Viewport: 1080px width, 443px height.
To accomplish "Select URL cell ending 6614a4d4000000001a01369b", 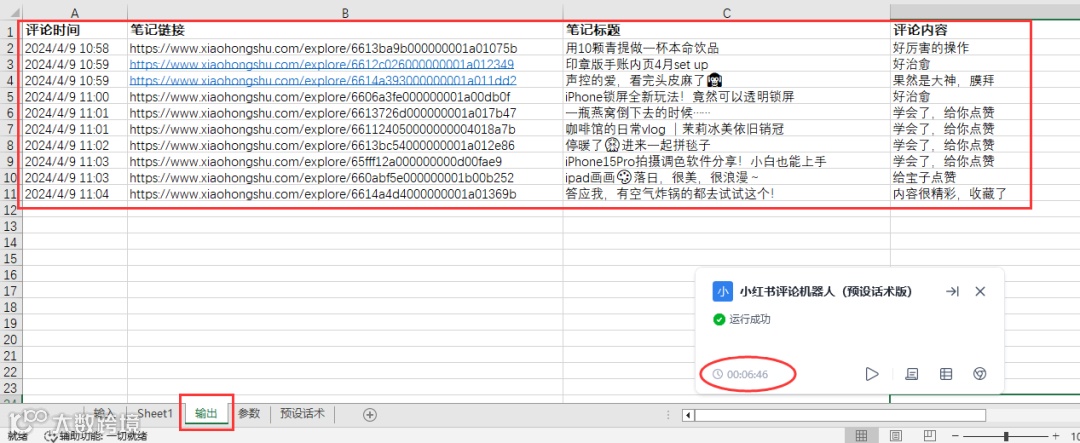I will point(345,194).
